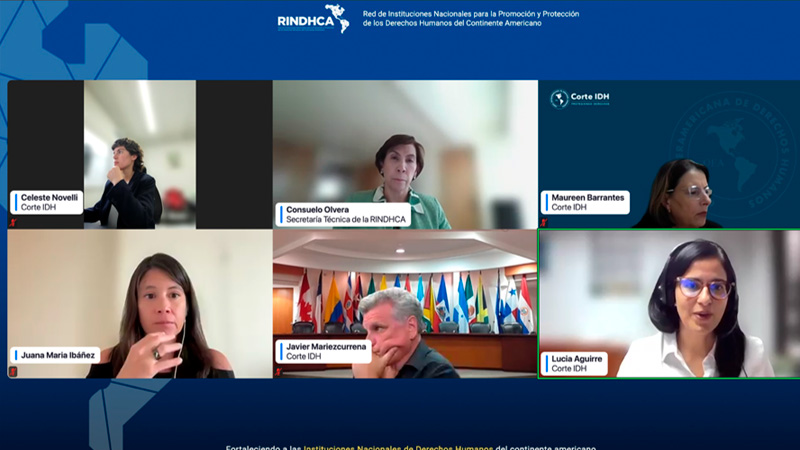
Task: Click the Lucia Aguirre name label
Action: (x=575, y=362)
